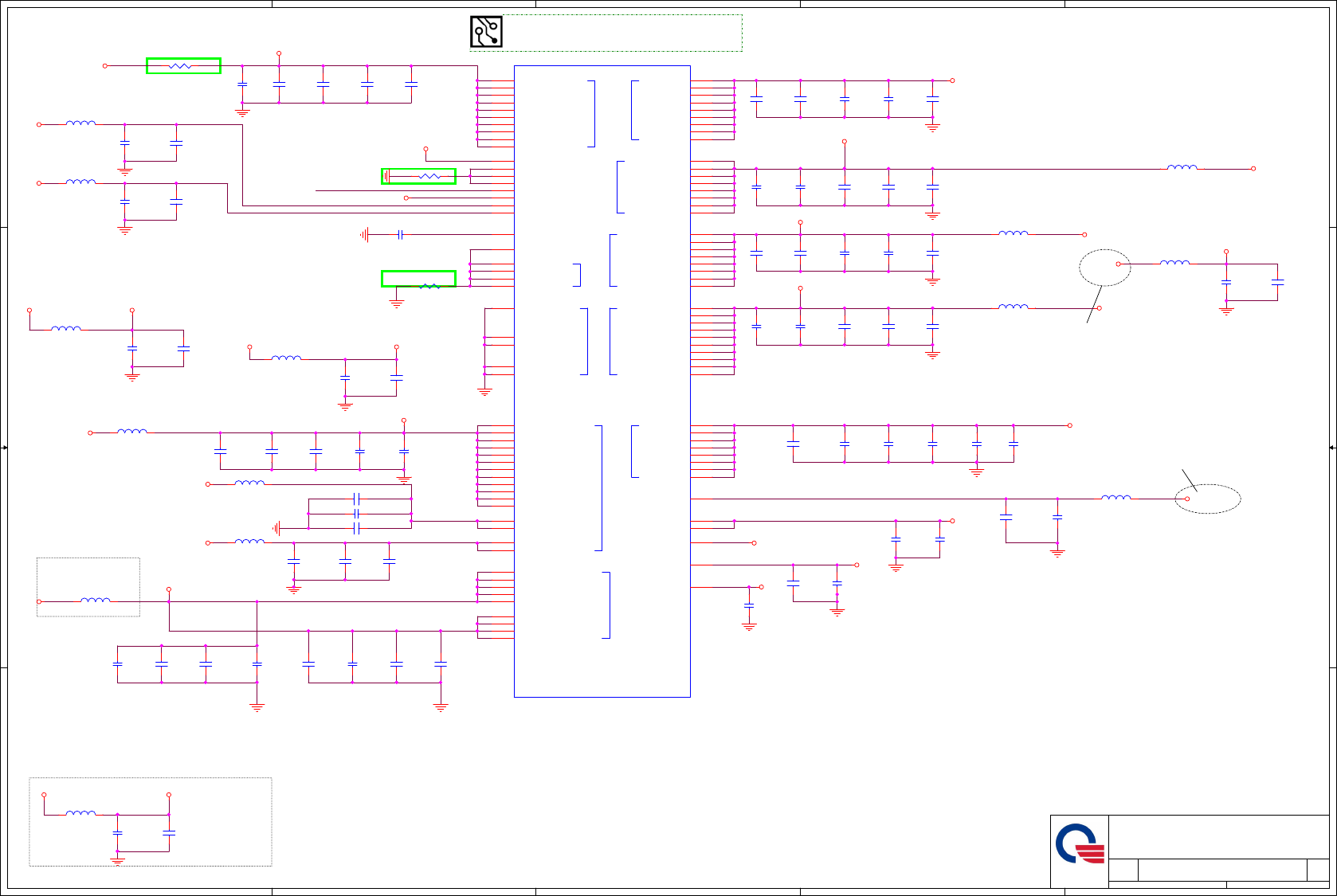Select the inductor in the bottom-left dashed box
The height and width of the screenshot is (896, 1337).
coord(80,813)
